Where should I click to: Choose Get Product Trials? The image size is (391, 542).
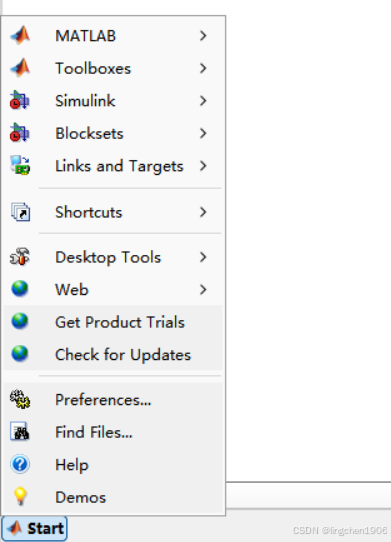(x=113, y=322)
